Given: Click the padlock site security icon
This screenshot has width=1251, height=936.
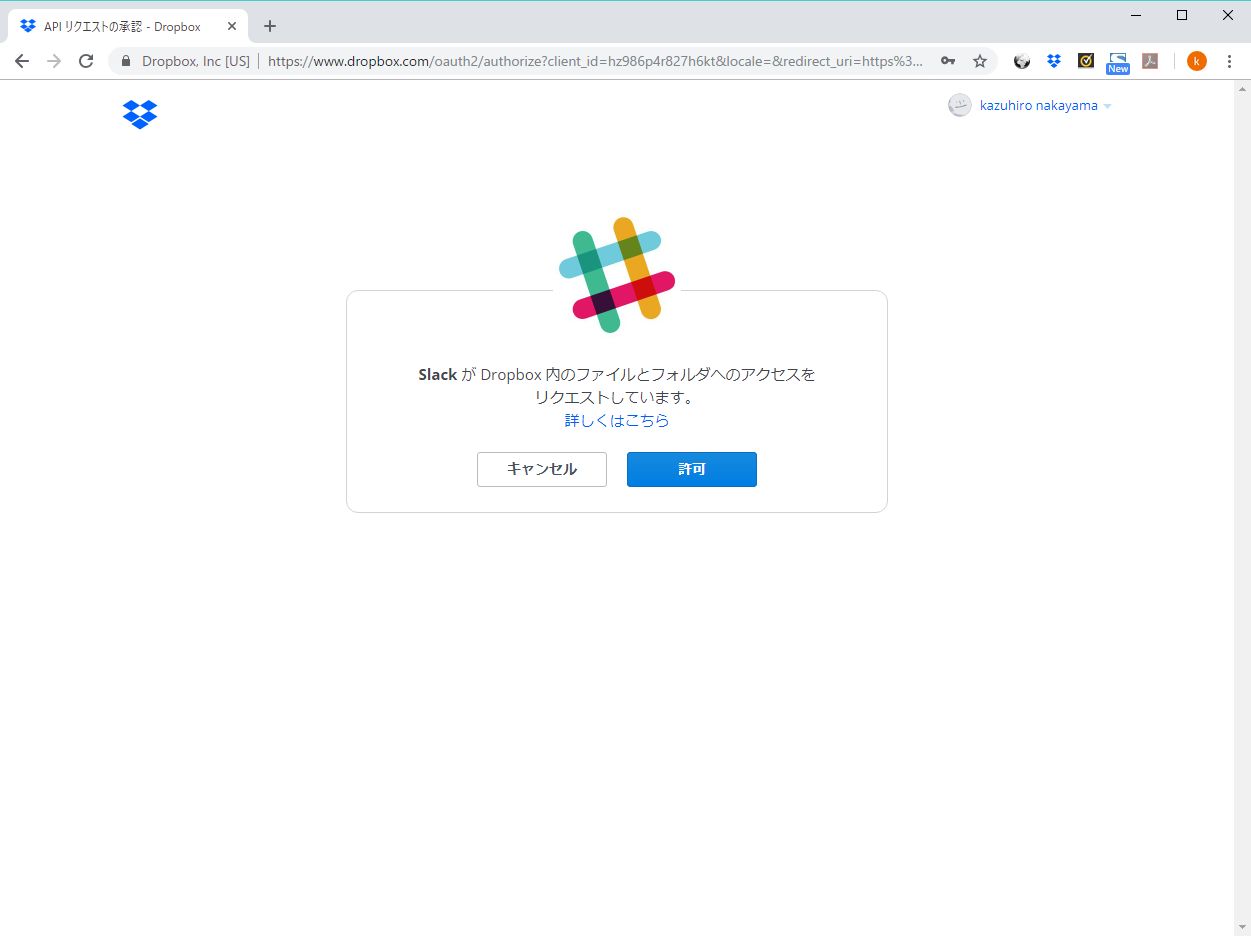Looking at the screenshot, I should point(125,61).
